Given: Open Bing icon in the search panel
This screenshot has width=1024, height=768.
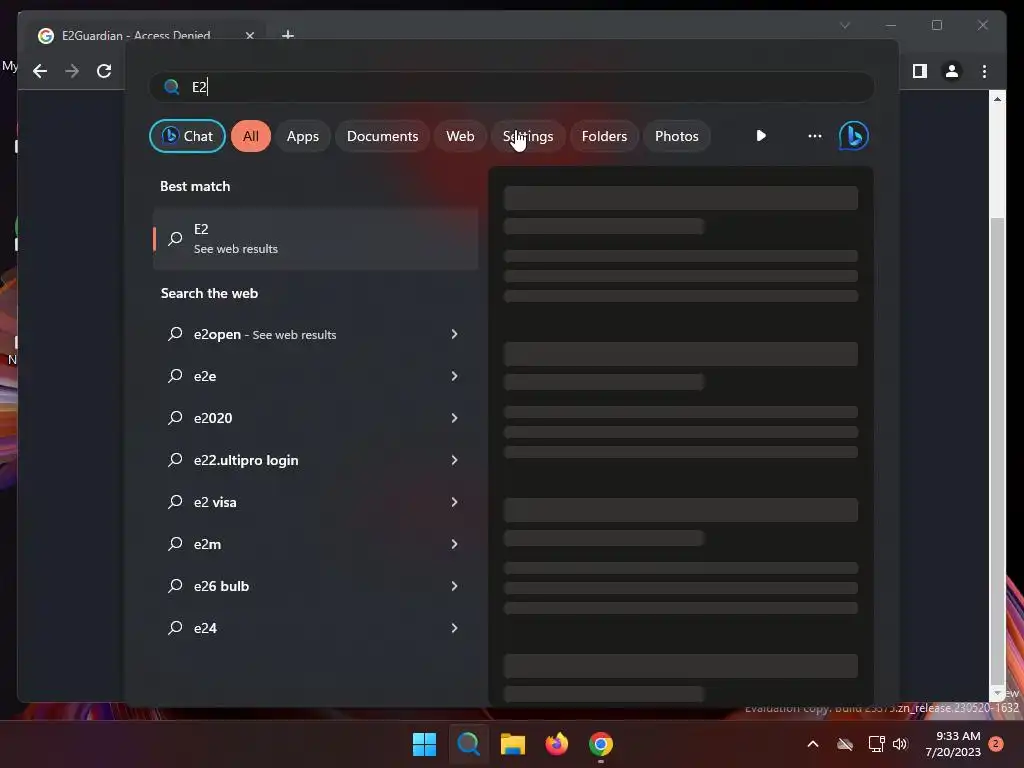Looking at the screenshot, I should 854,136.
